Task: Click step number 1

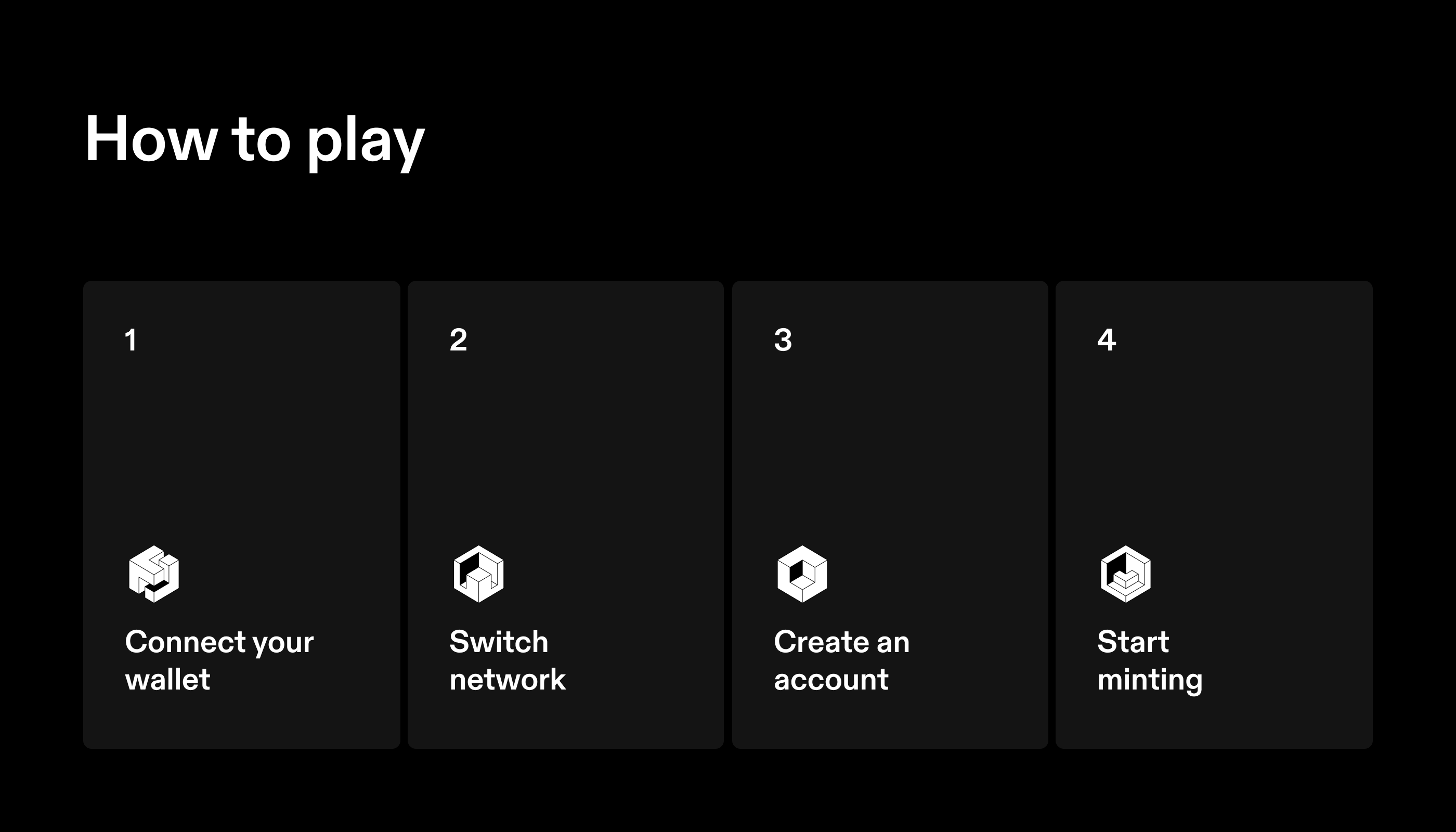Action: [131, 340]
